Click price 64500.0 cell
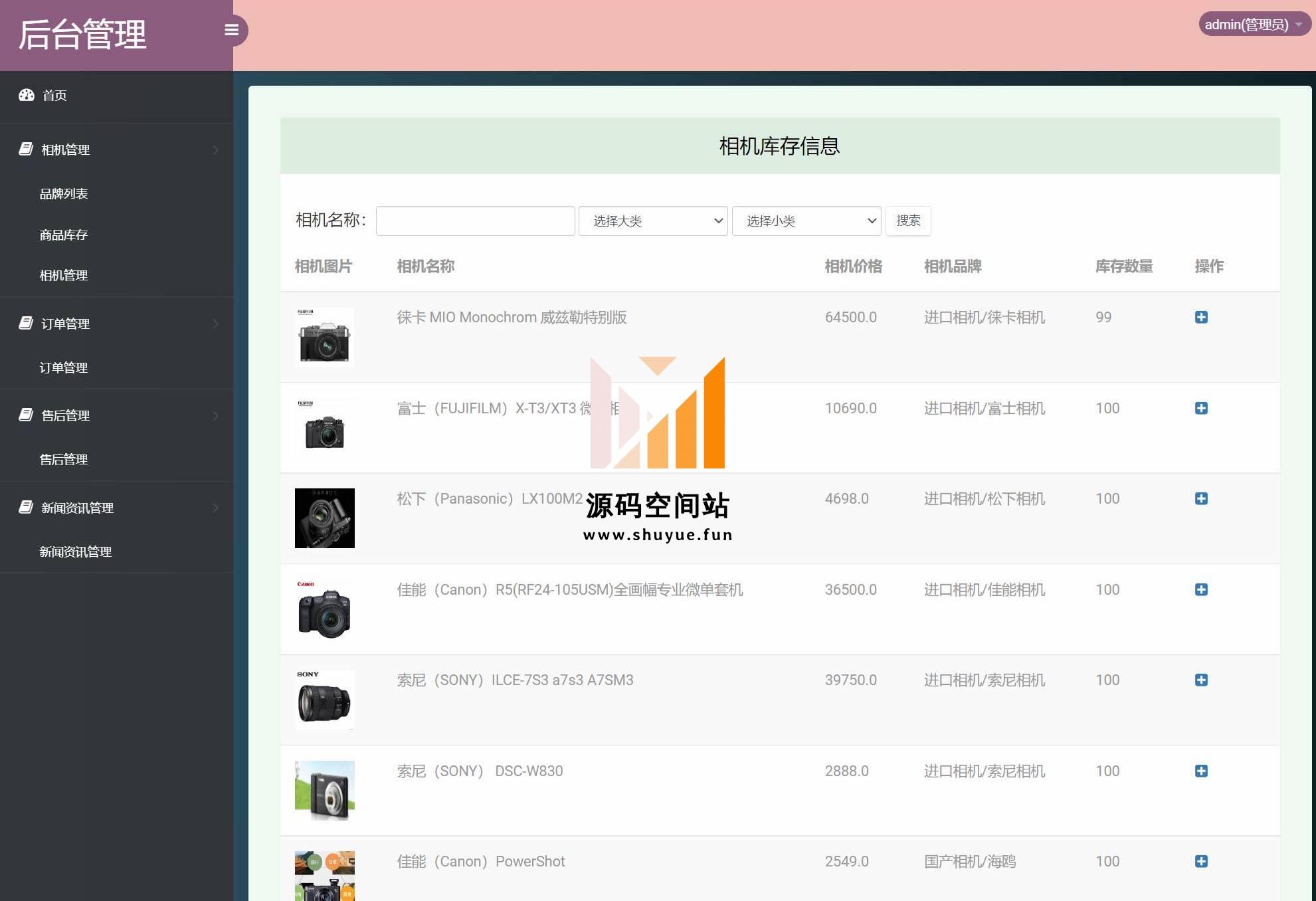Viewport: 1316px width, 901px height. (851, 318)
